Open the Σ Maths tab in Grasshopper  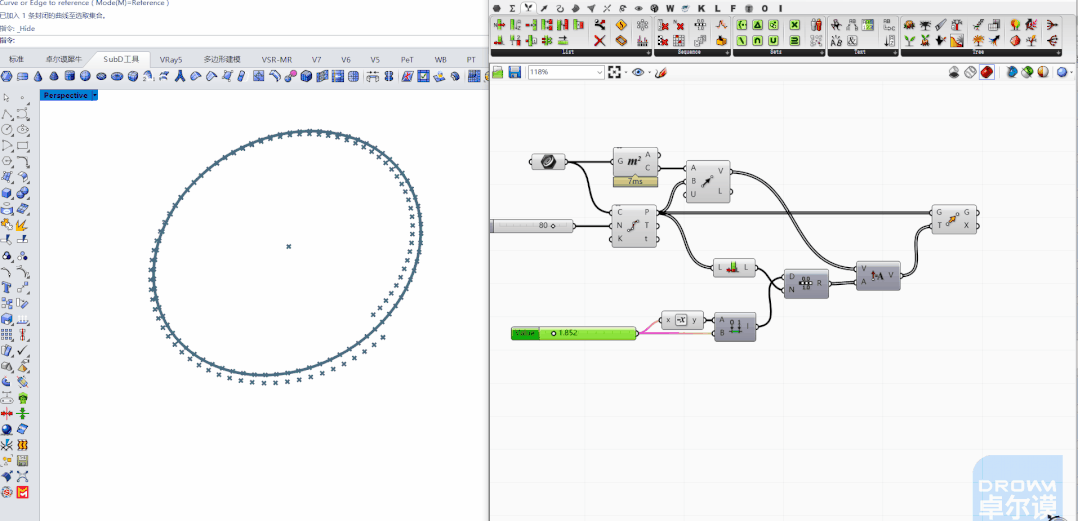[512, 8]
